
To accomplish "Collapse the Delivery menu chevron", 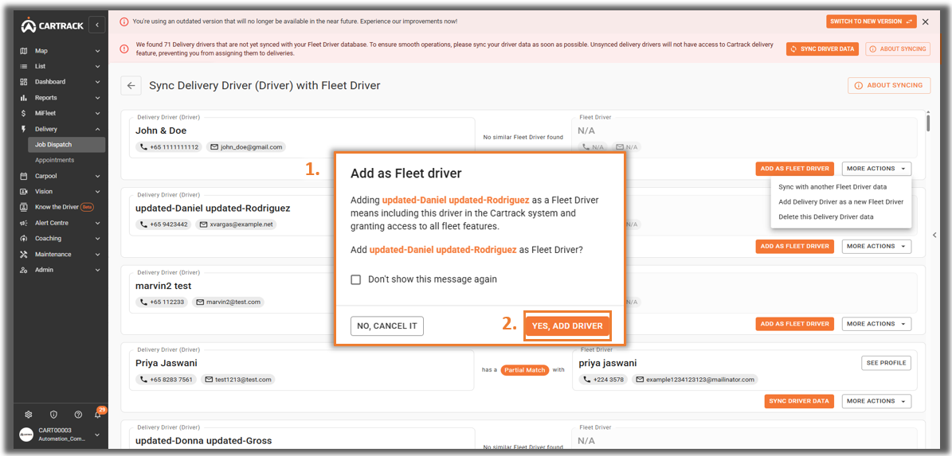I will 97,129.
